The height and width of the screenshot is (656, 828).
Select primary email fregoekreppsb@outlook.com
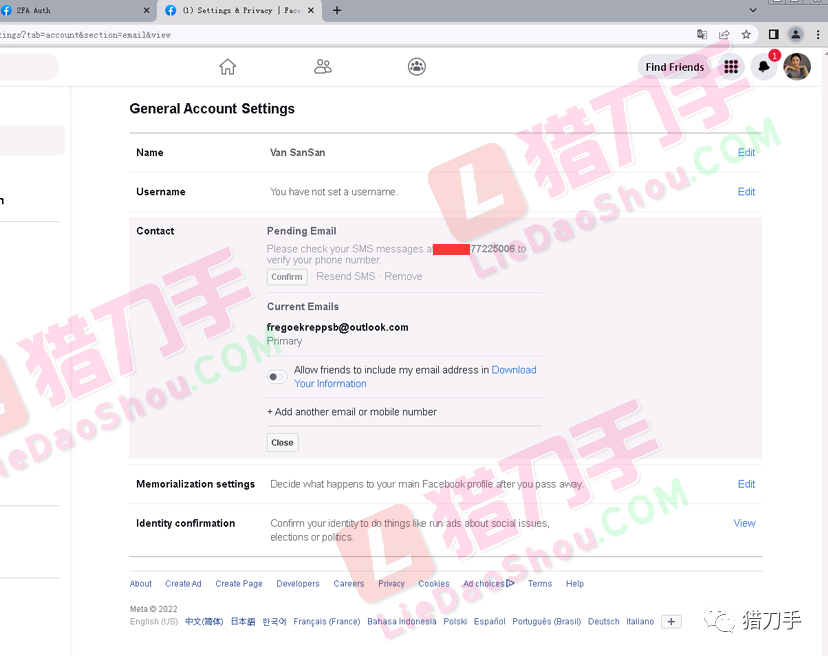click(x=337, y=327)
